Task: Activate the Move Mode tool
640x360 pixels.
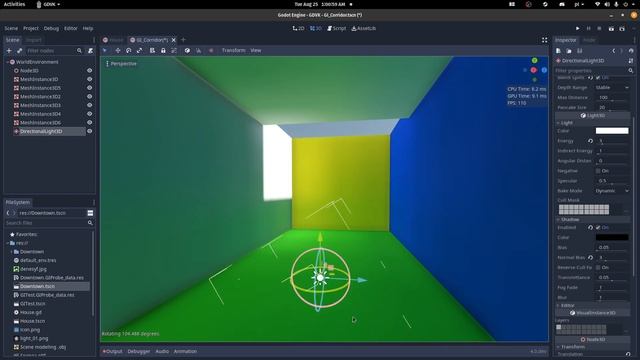Action: pyautogui.click(x=118, y=51)
